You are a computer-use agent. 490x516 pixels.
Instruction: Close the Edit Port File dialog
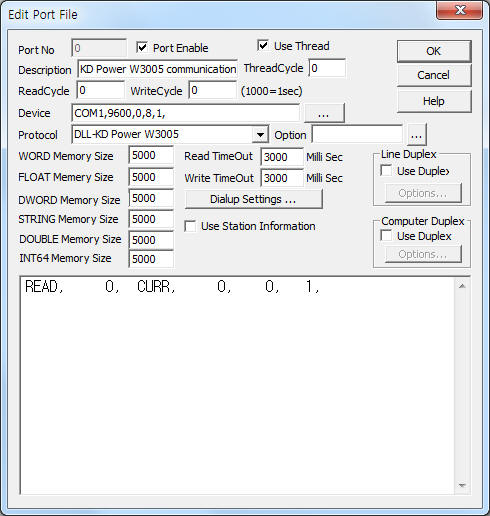pyautogui.click(x=460, y=10)
